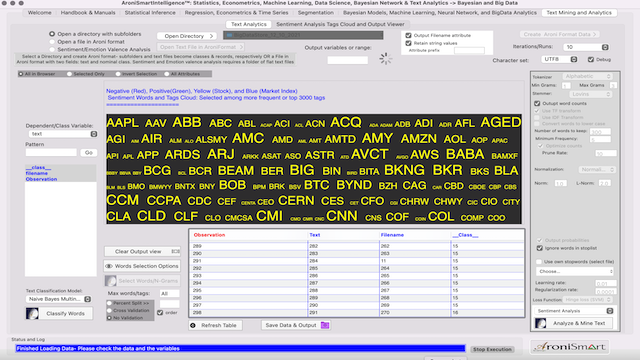Screen dimensions: 640x360
Task: Toggle 'Ignore words in stoplist' checkbox
Action: [x=540, y=248]
